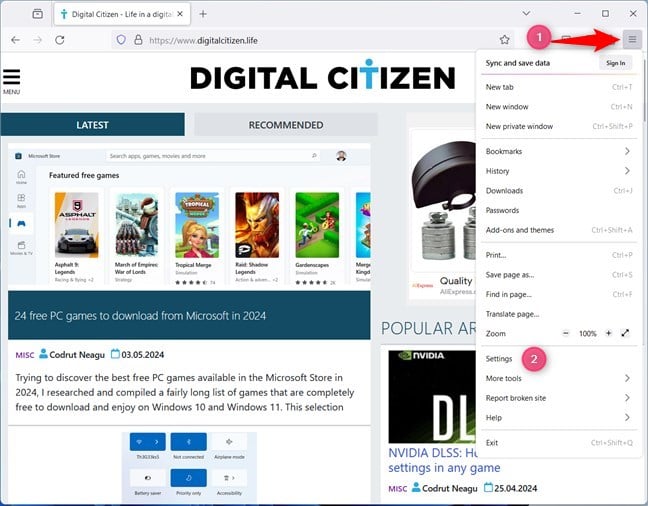Open the list all tabs dropdown

coord(526,14)
